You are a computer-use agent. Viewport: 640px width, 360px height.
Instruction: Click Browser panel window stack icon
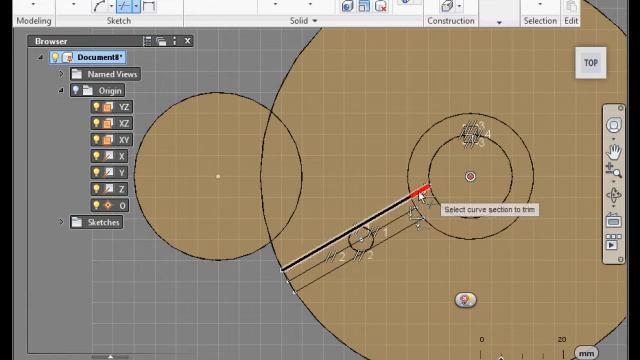[161, 41]
